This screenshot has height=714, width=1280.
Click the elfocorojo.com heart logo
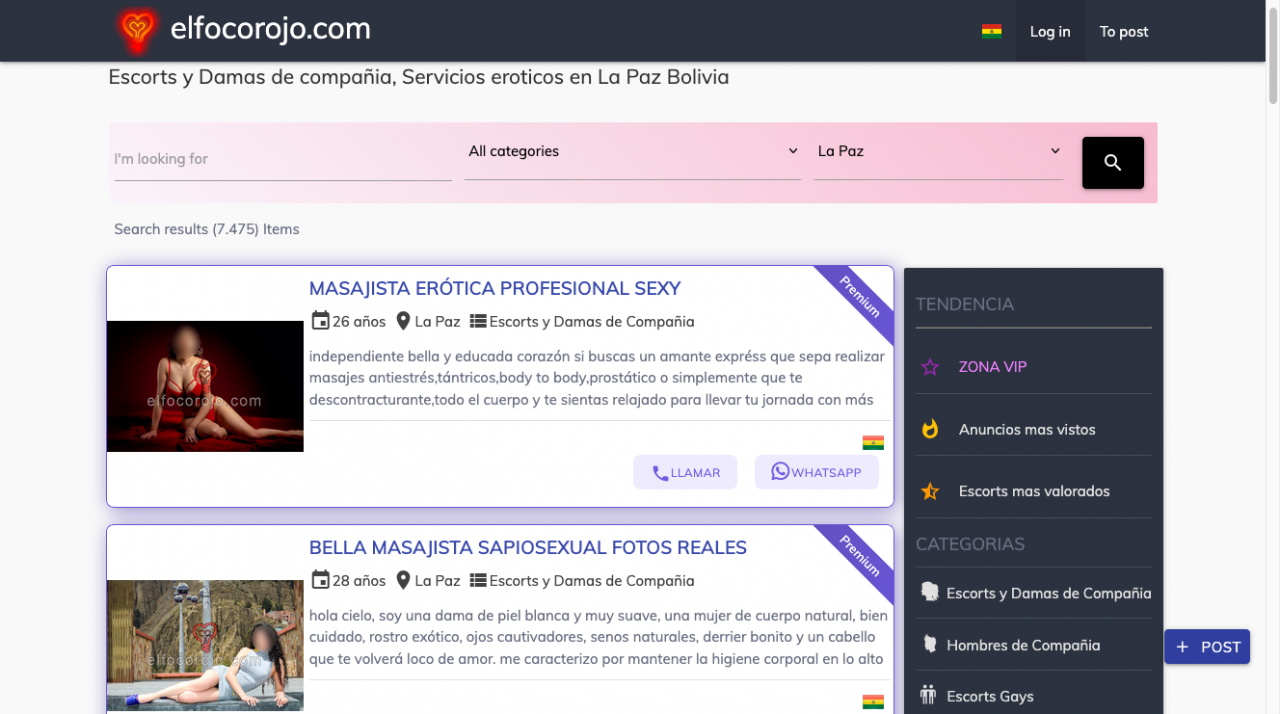tap(137, 30)
